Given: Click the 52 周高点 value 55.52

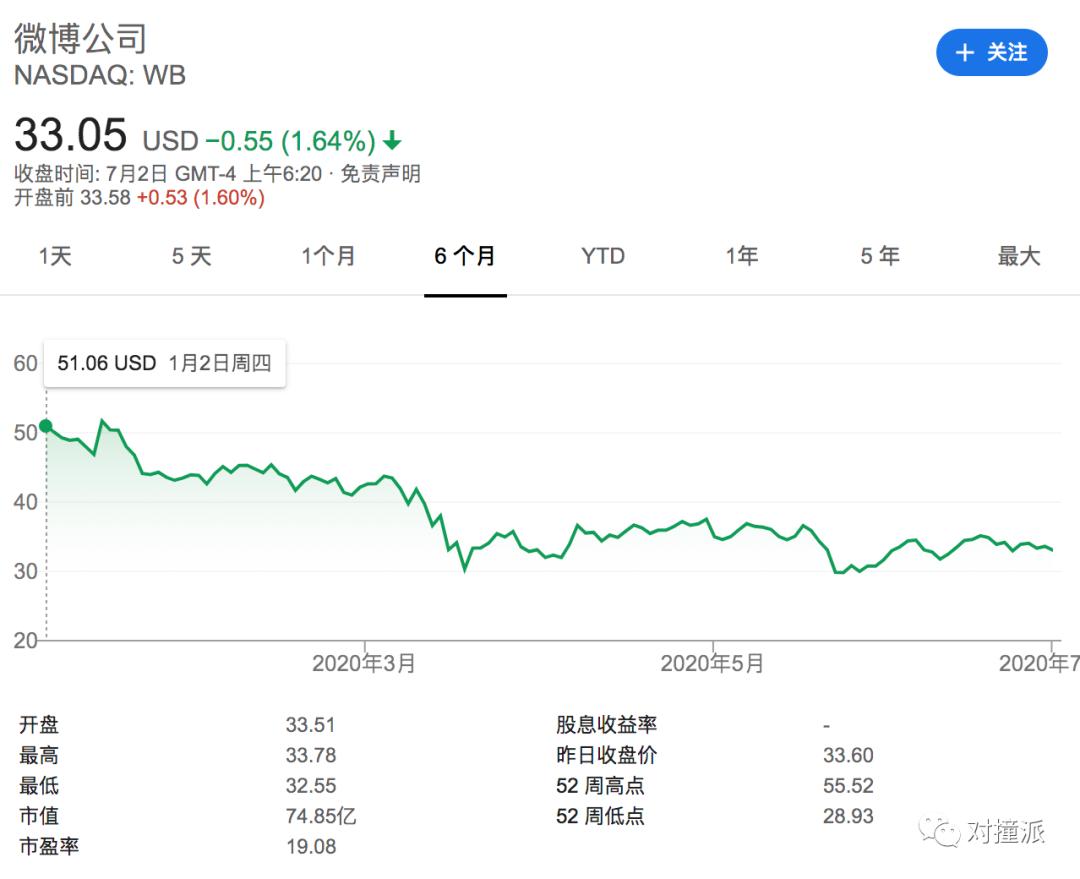Looking at the screenshot, I should pos(848,786).
